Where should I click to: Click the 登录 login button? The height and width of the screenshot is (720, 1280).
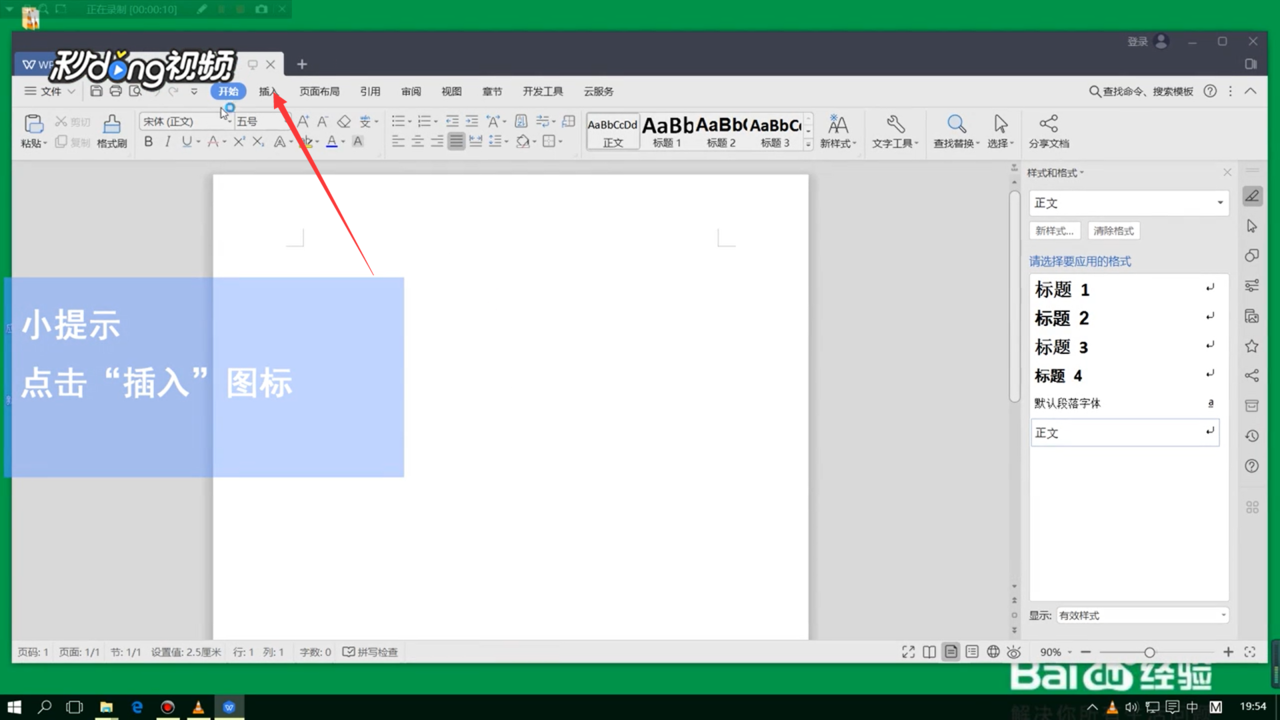[1147, 41]
